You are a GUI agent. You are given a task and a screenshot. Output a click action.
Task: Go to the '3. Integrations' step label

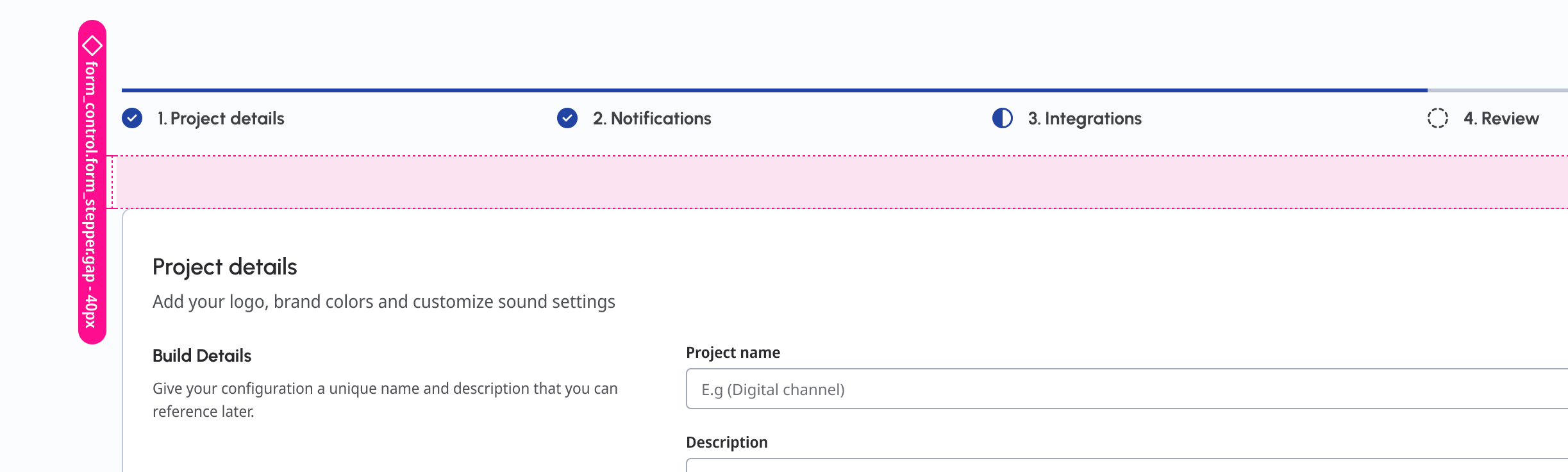coord(1085,119)
